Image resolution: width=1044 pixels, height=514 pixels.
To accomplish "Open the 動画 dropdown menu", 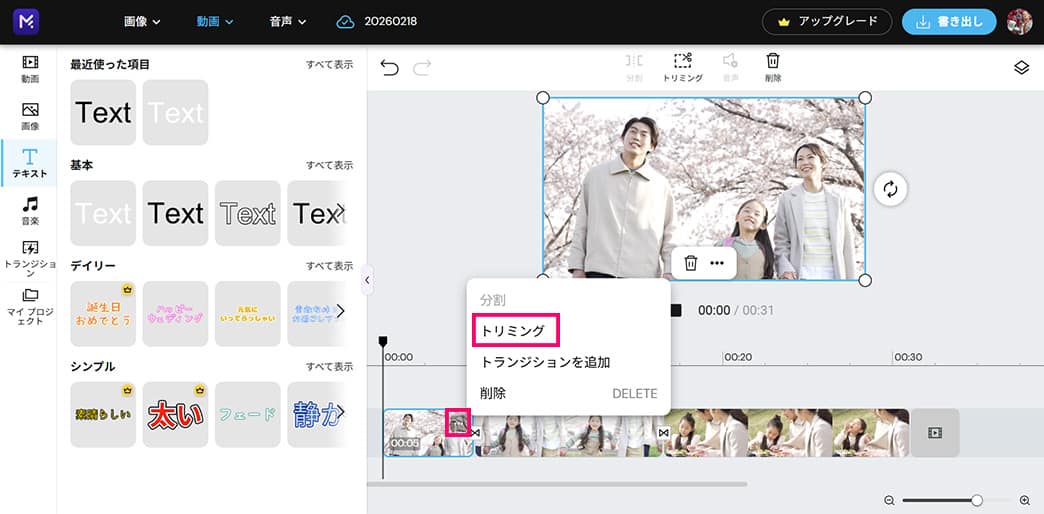I will [215, 22].
